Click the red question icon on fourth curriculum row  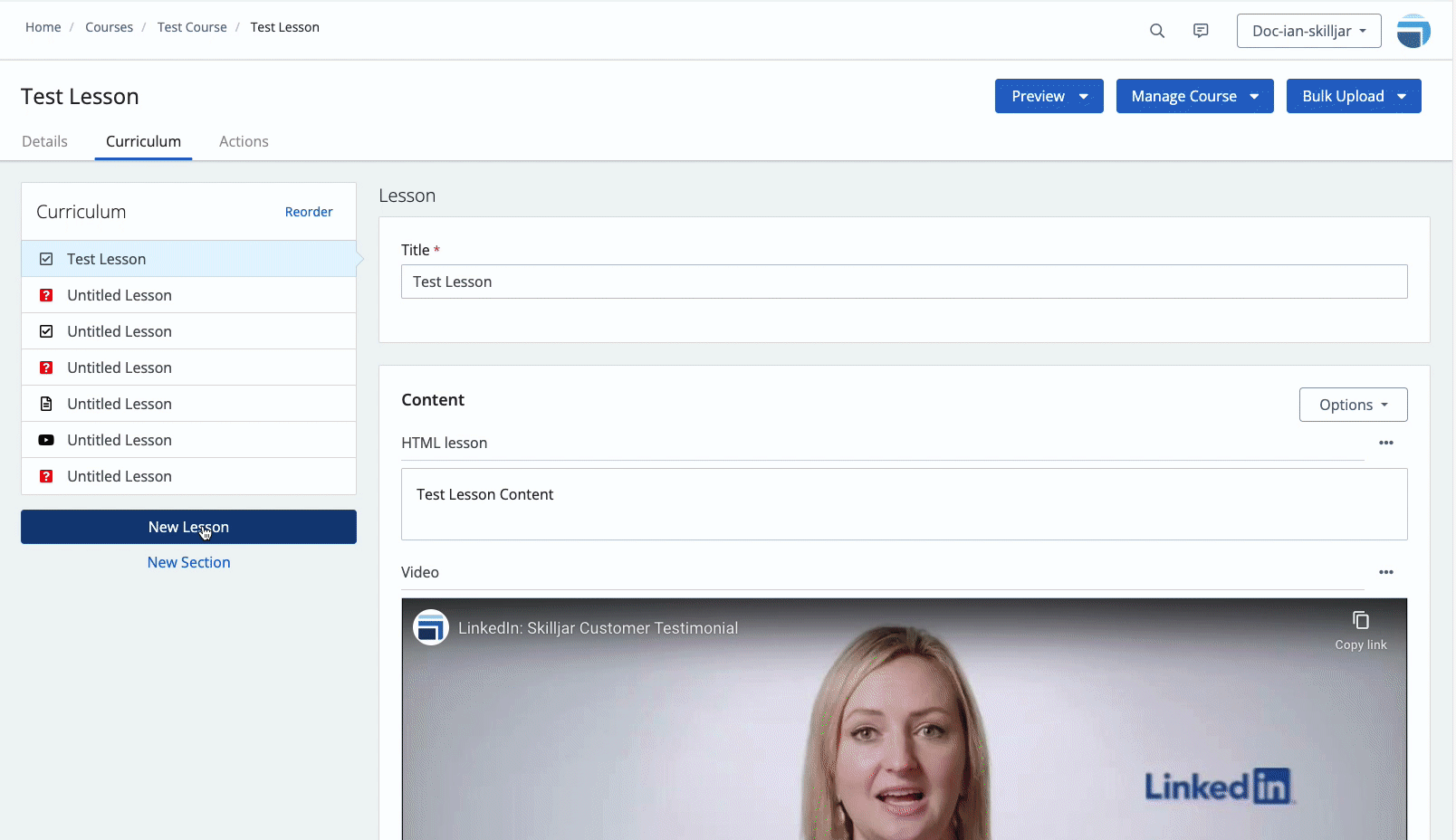pos(46,367)
